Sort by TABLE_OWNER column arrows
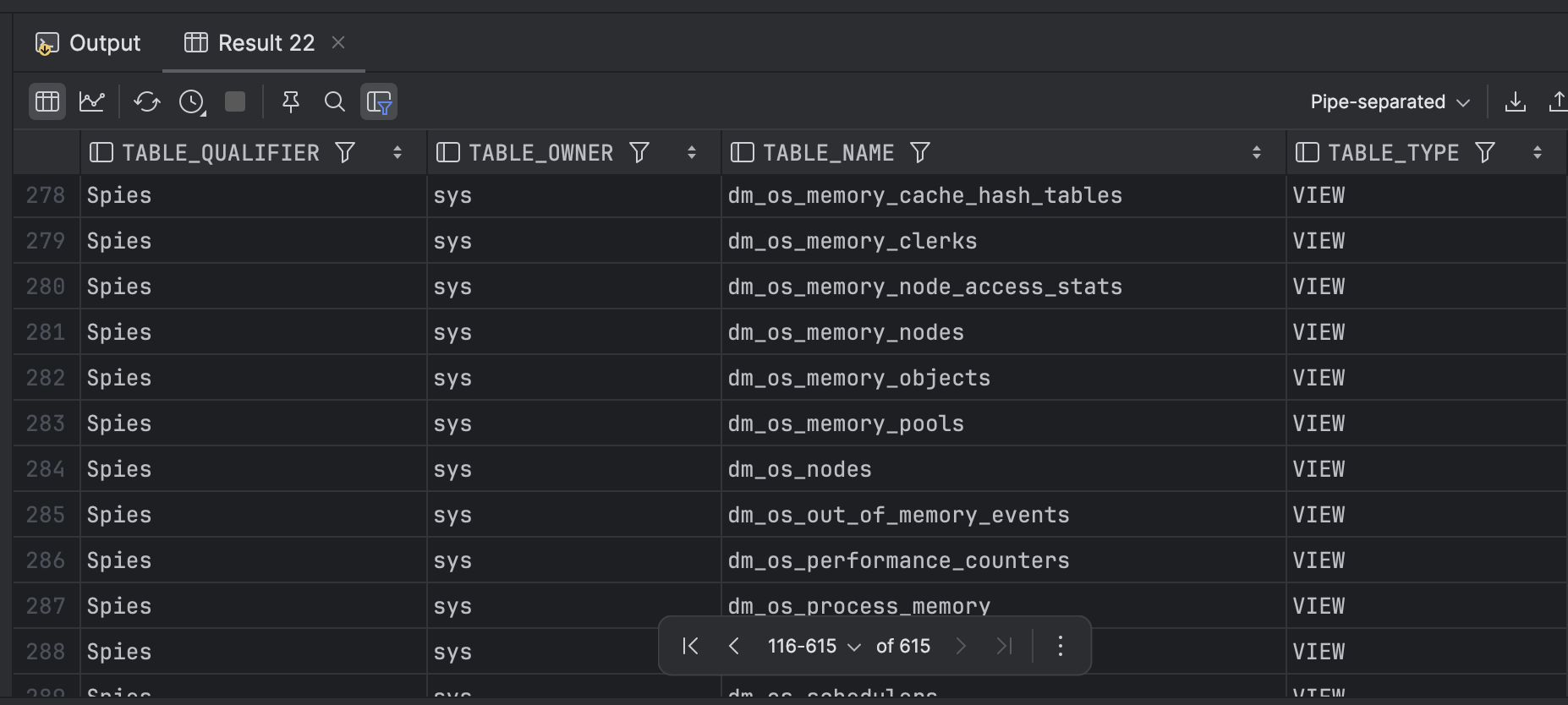 pos(692,153)
